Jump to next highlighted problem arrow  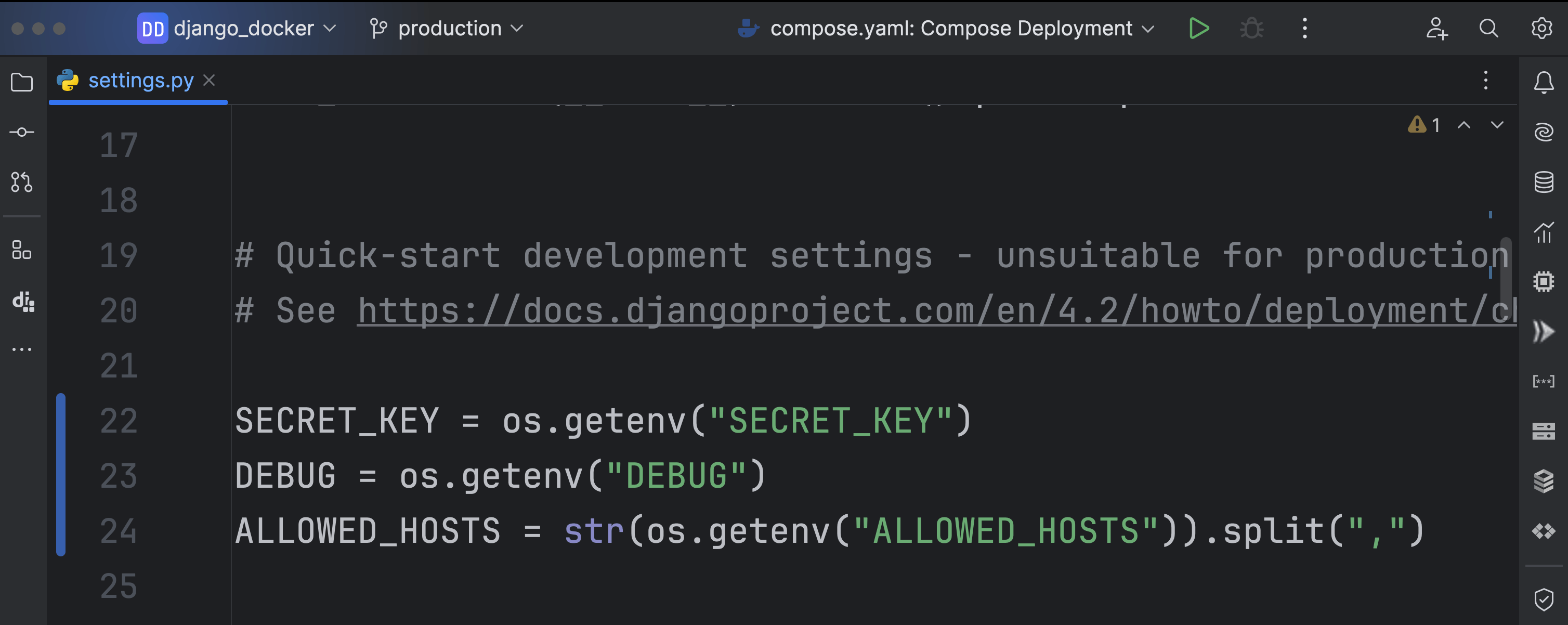(x=1497, y=125)
